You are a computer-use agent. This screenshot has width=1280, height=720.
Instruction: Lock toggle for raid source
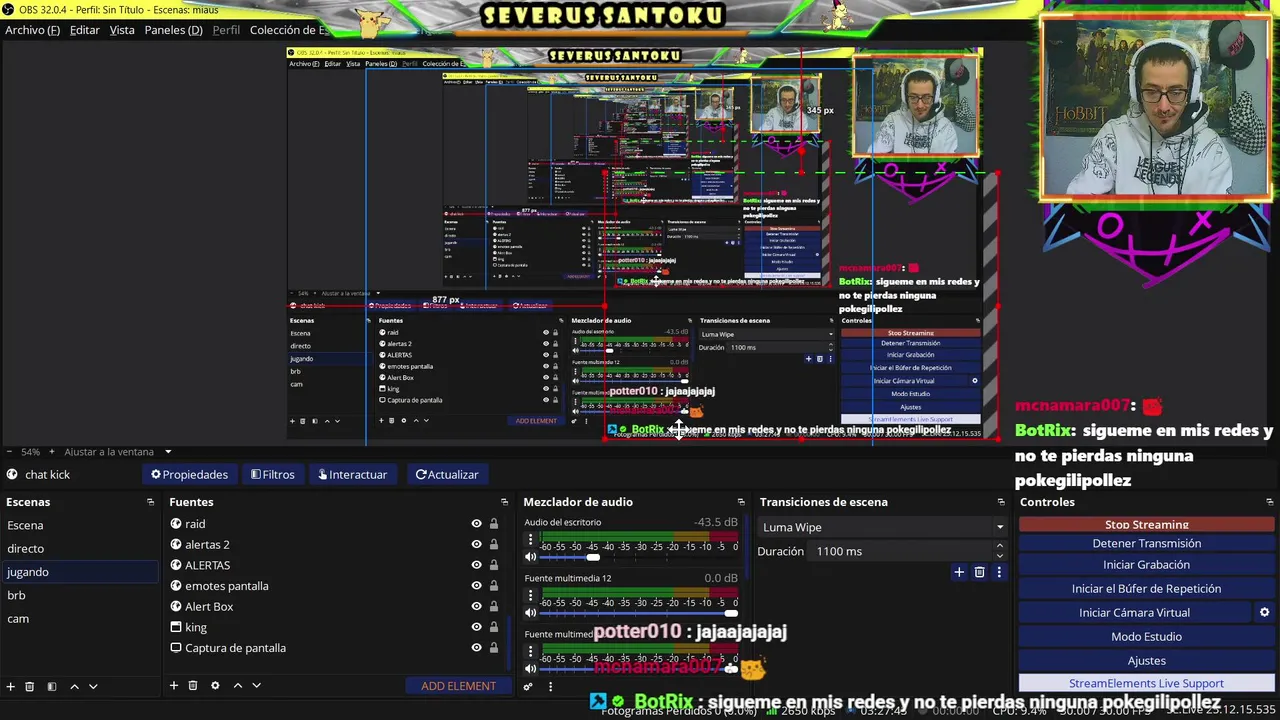click(493, 524)
